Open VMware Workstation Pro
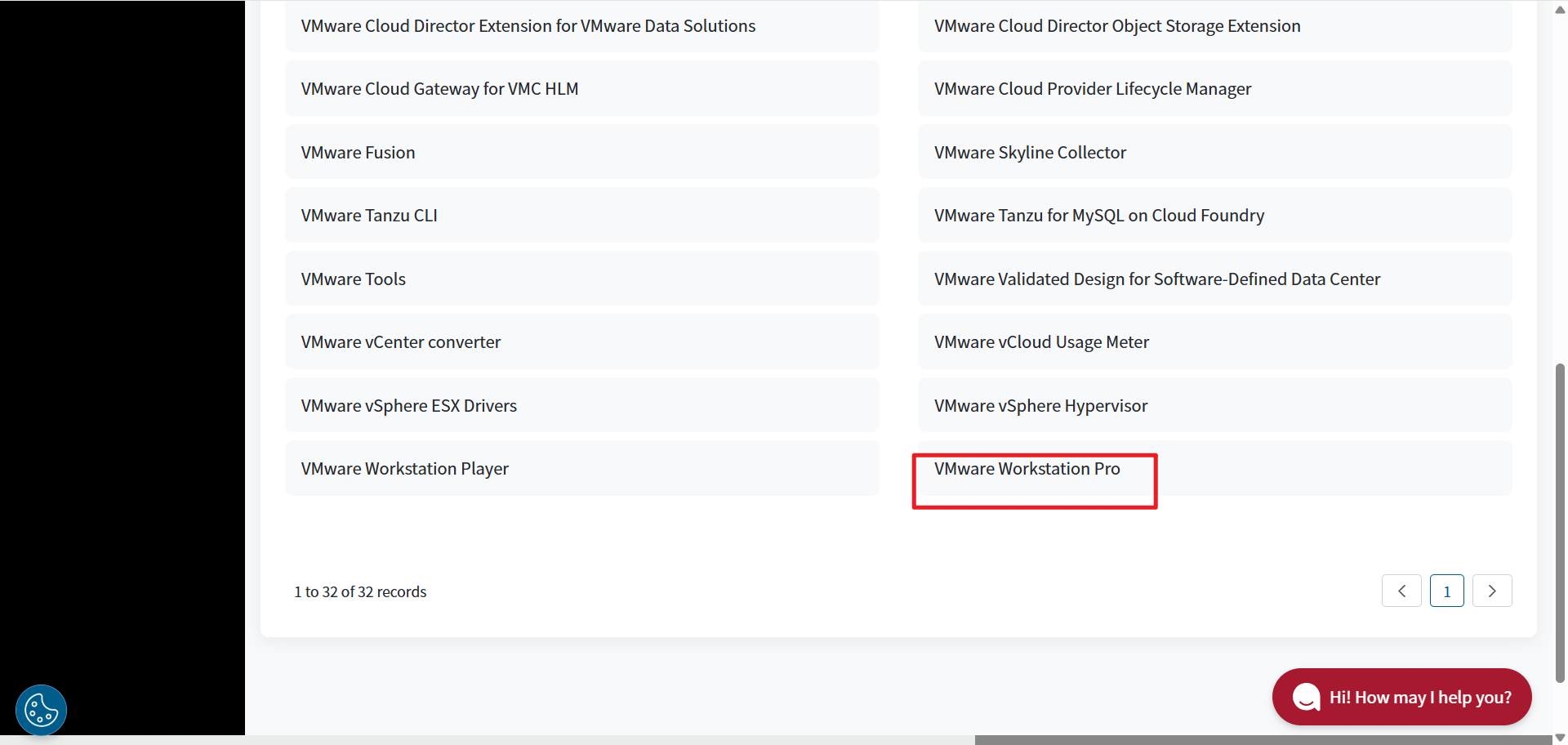Image resolution: width=1568 pixels, height=745 pixels. (x=1214, y=469)
